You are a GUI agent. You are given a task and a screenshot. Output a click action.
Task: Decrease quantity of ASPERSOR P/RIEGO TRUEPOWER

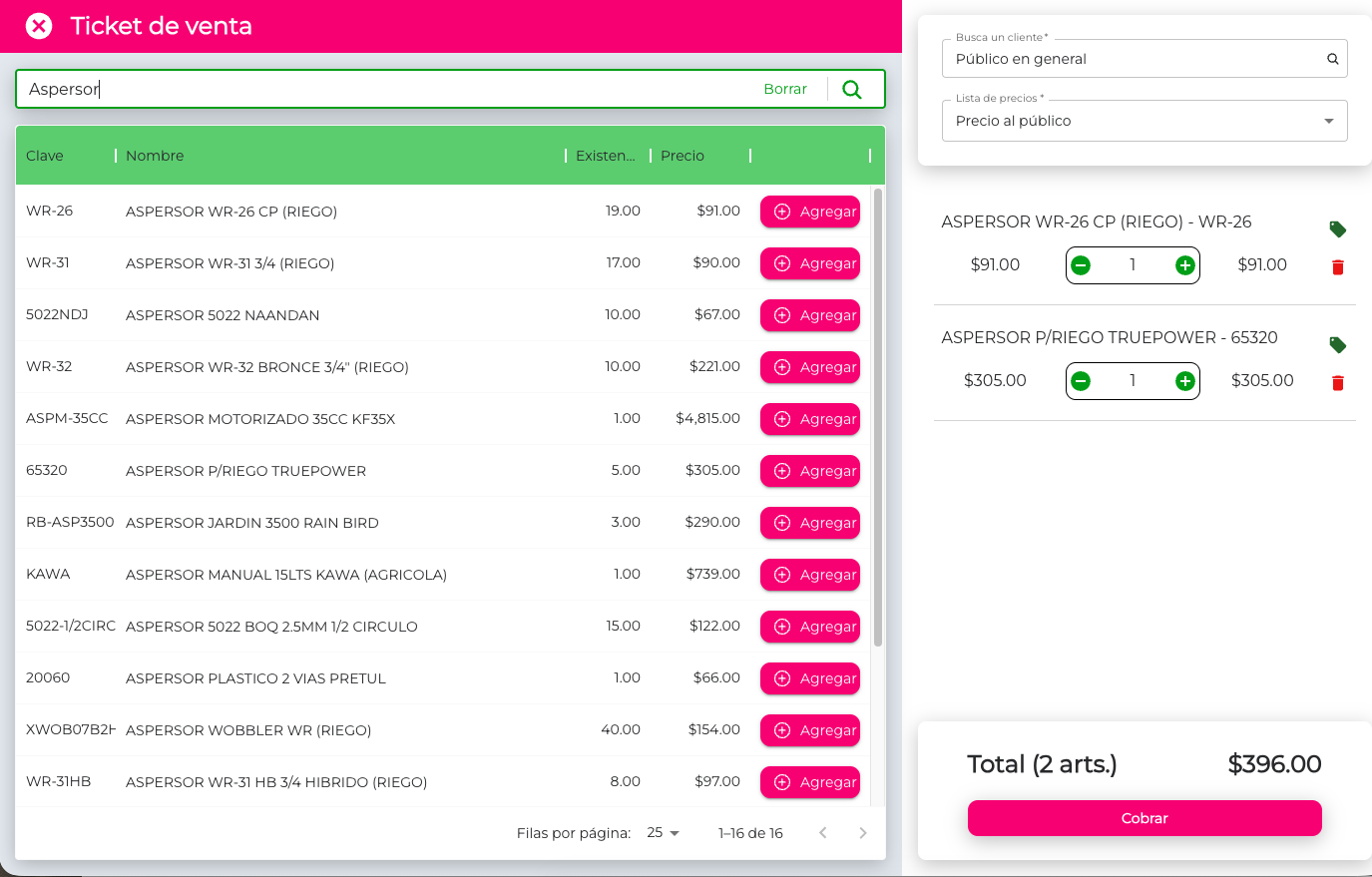[1081, 381]
